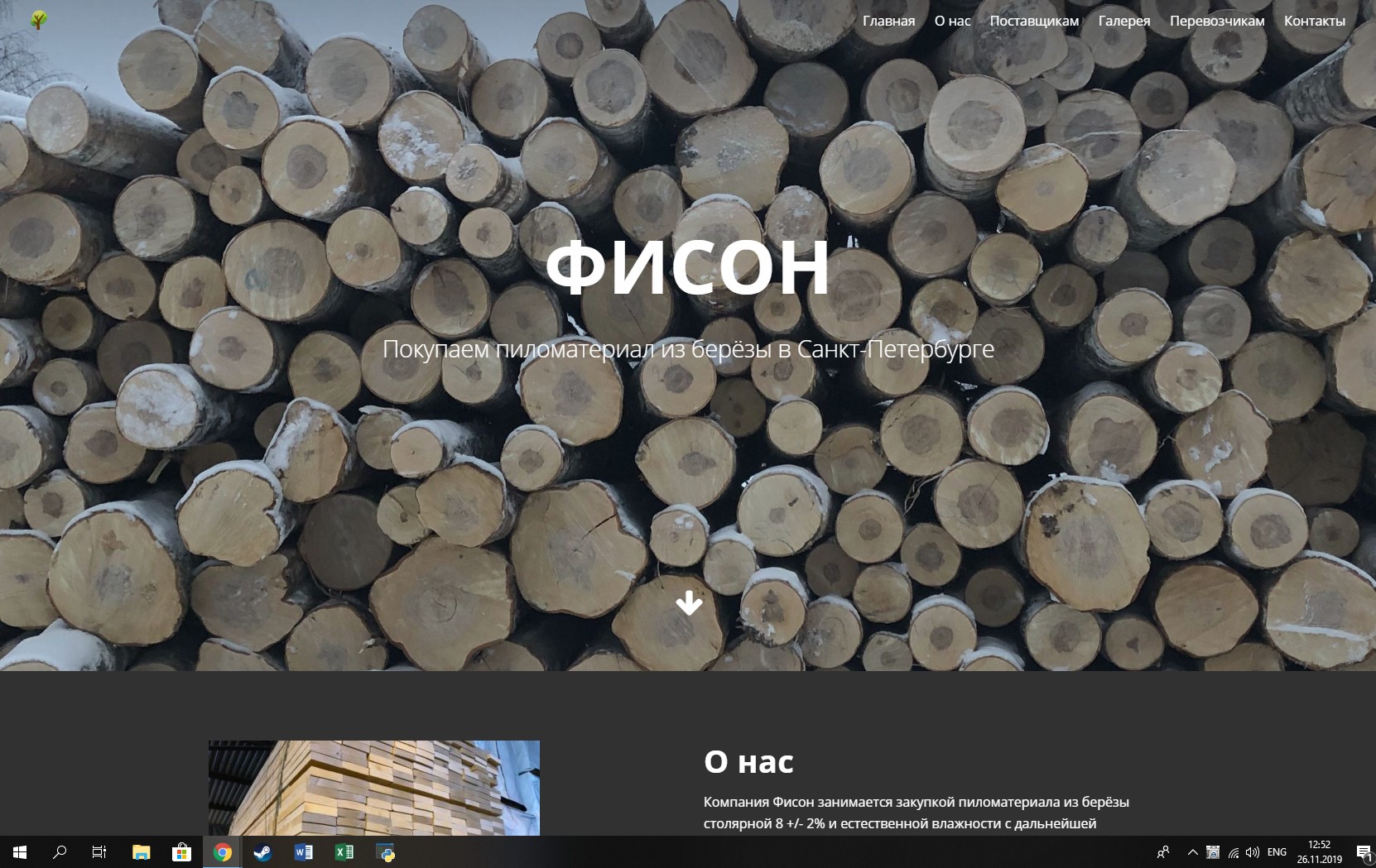Open Windows taskbar search
This screenshot has width=1376, height=868.
point(60,851)
